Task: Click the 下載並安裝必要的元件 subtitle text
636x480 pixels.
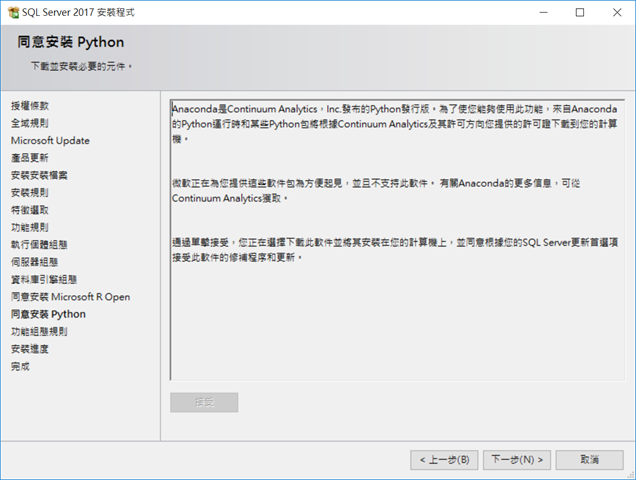Action: point(82,66)
